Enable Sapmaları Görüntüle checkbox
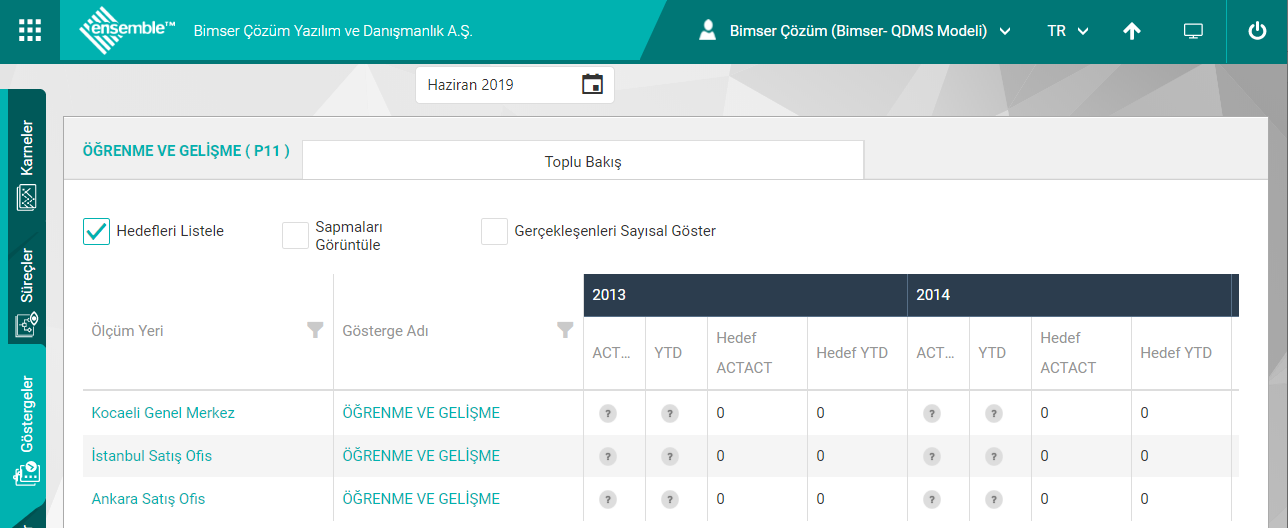 pos(295,235)
